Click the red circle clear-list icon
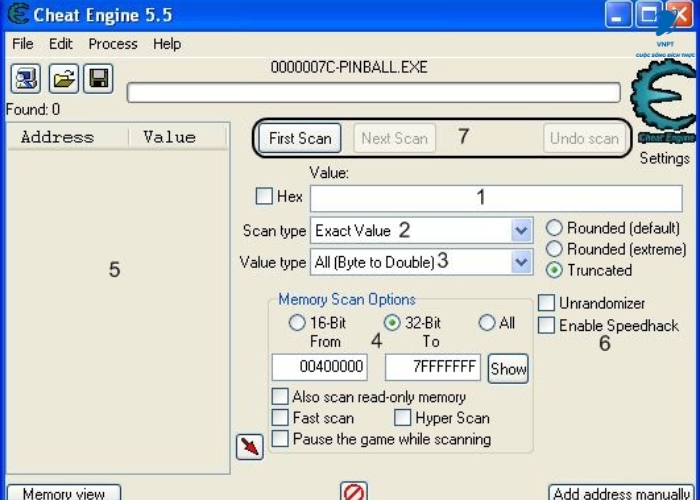 pyautogui.click(x=354, y=491)
